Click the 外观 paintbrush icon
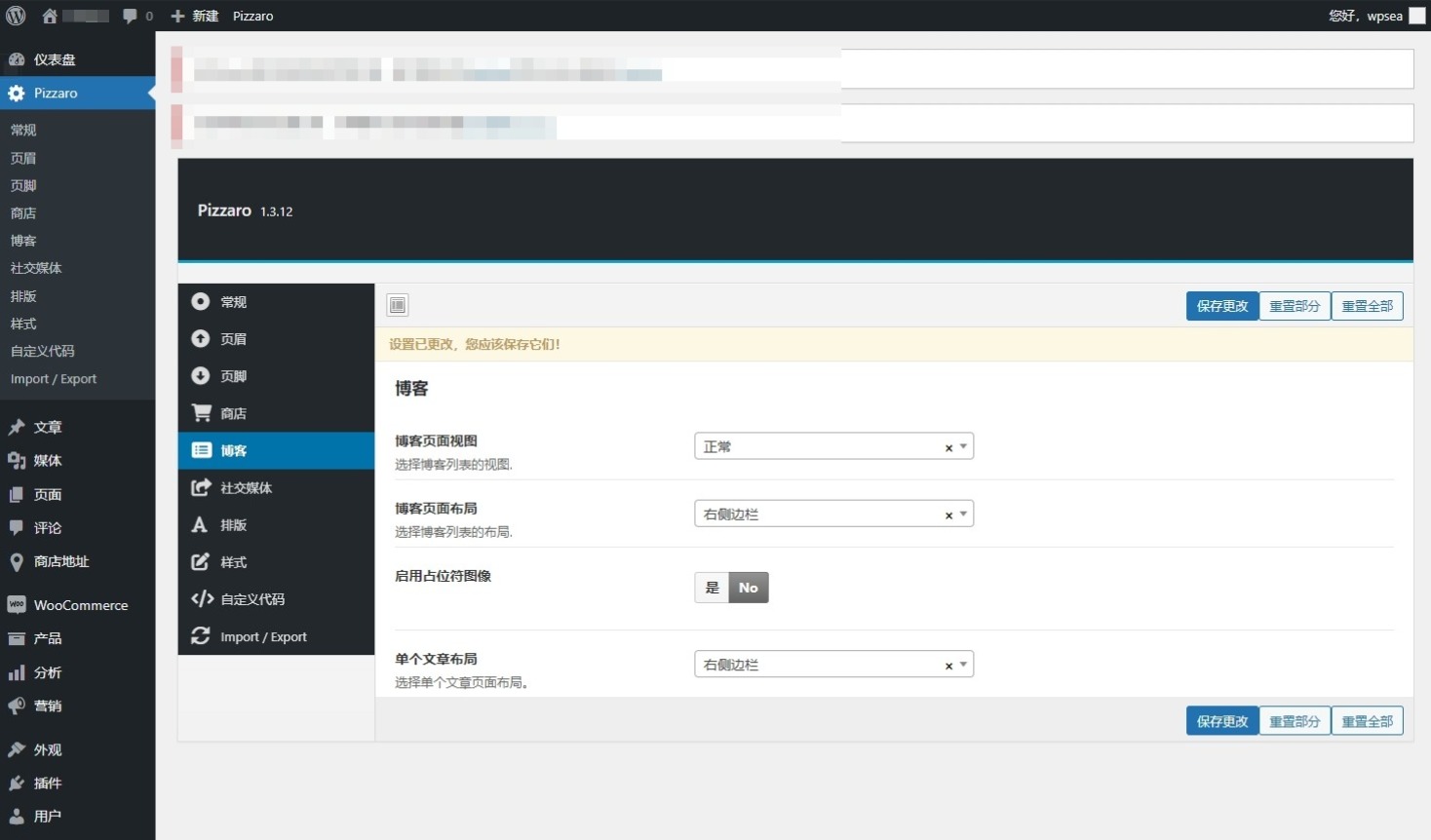This screenshot has width=1431, height=840. pos(17,749)
